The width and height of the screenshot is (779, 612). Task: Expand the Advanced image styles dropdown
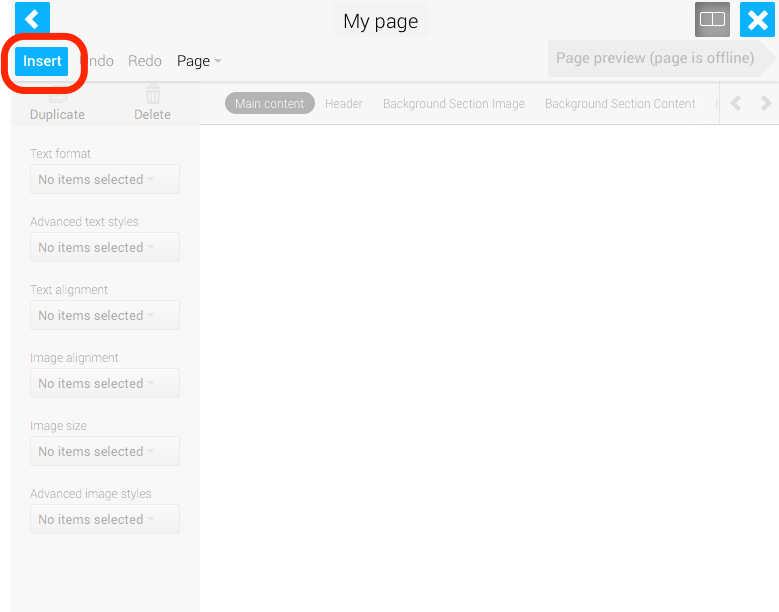(105, 520)
